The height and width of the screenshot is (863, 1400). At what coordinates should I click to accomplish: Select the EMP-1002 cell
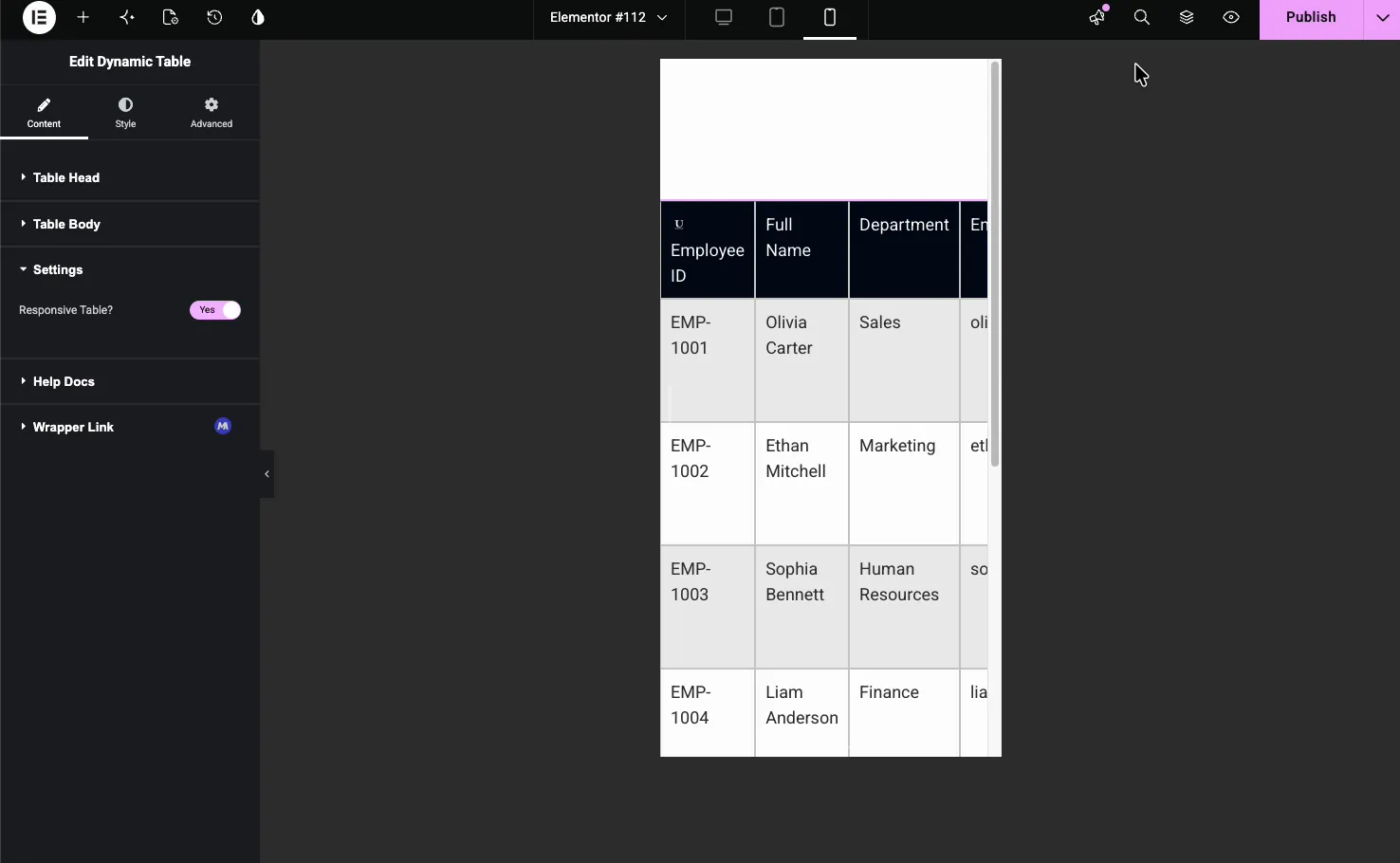(x=708, y=484)
